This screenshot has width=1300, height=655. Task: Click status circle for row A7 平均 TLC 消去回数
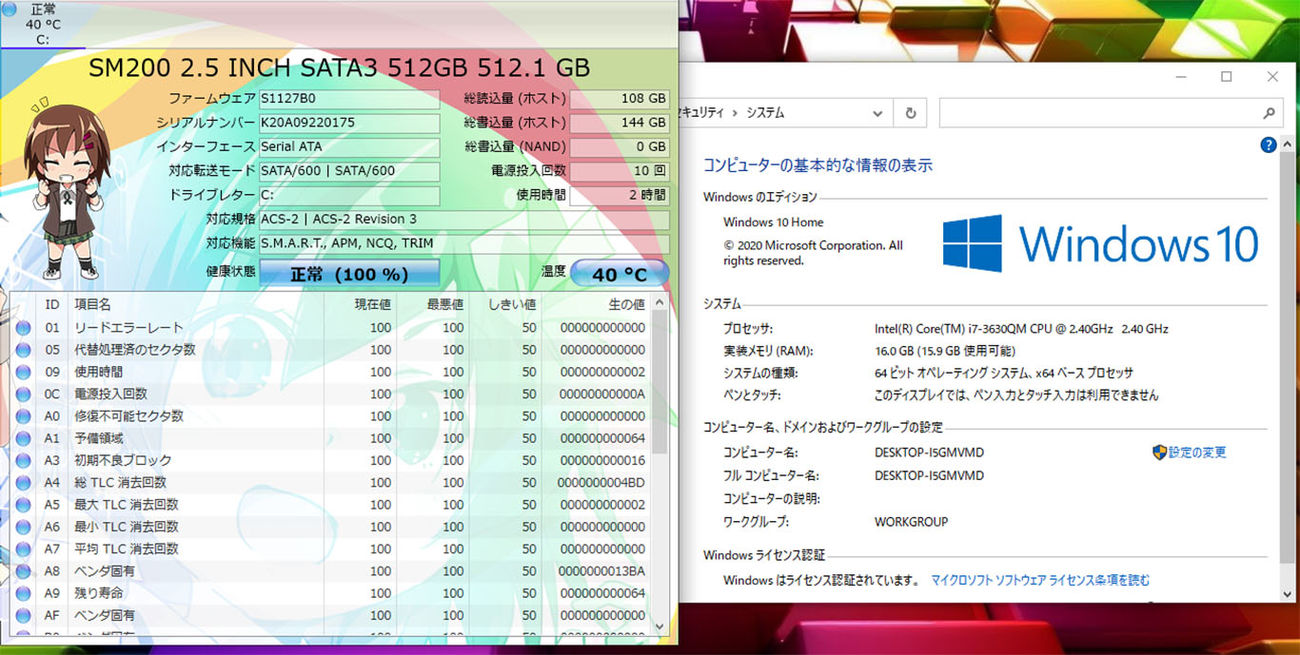[x=23, y=549]
